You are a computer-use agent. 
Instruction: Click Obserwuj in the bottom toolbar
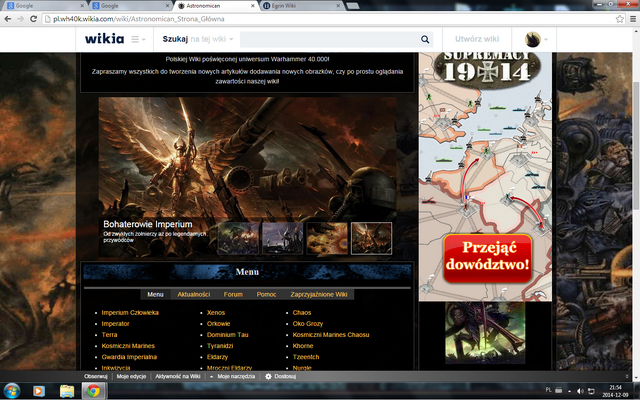click(x=96, y=376)
